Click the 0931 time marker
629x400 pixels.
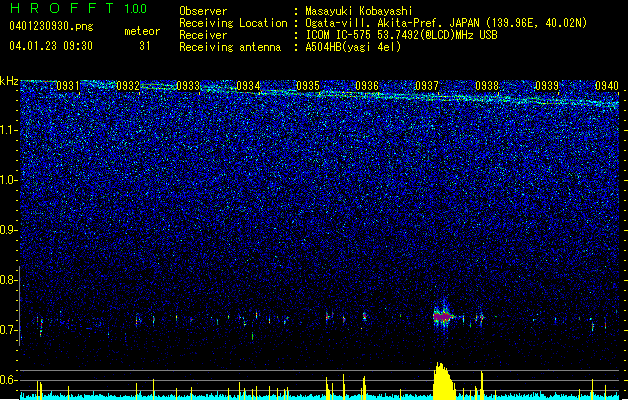(x=68, y=86)
